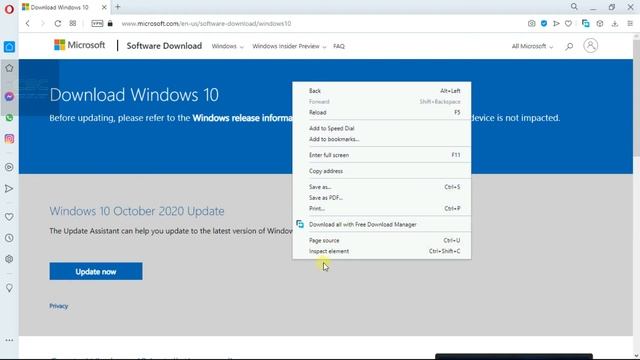
Task: Open Bookmarks star icon in sidebar
Action: coord(9,68)
